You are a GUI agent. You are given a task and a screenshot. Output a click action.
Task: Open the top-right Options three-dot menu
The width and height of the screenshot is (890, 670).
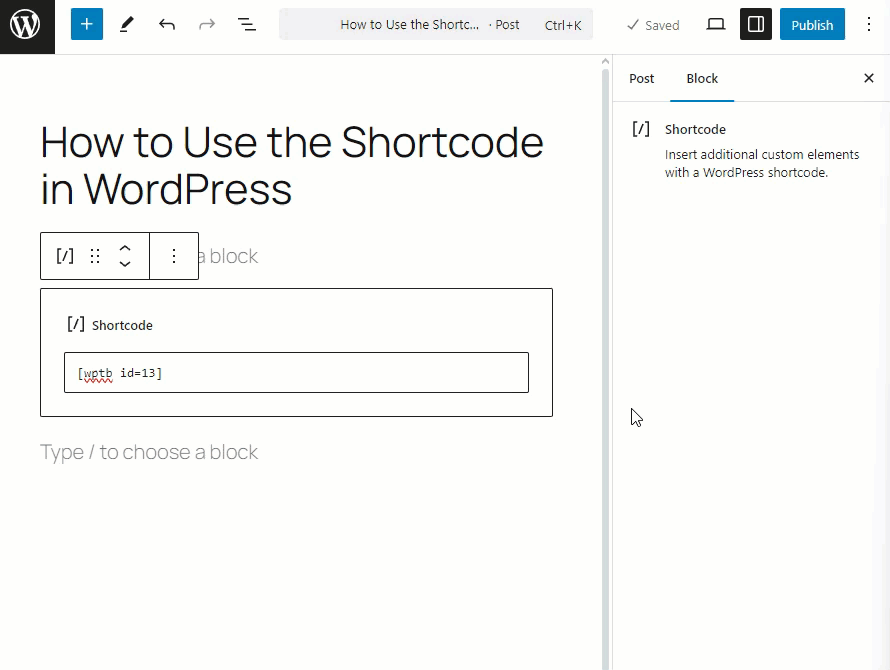[869, 24]
